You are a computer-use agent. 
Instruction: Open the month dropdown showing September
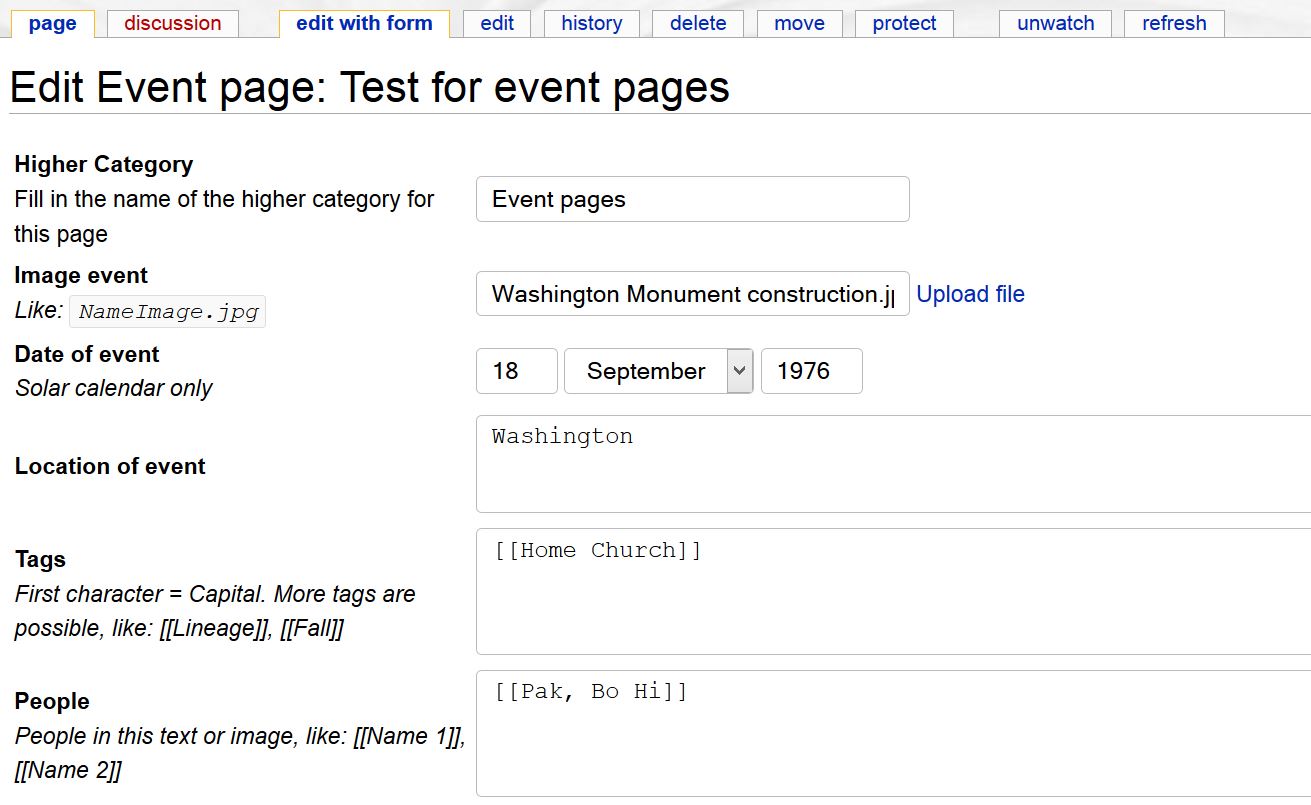(658, 371)
